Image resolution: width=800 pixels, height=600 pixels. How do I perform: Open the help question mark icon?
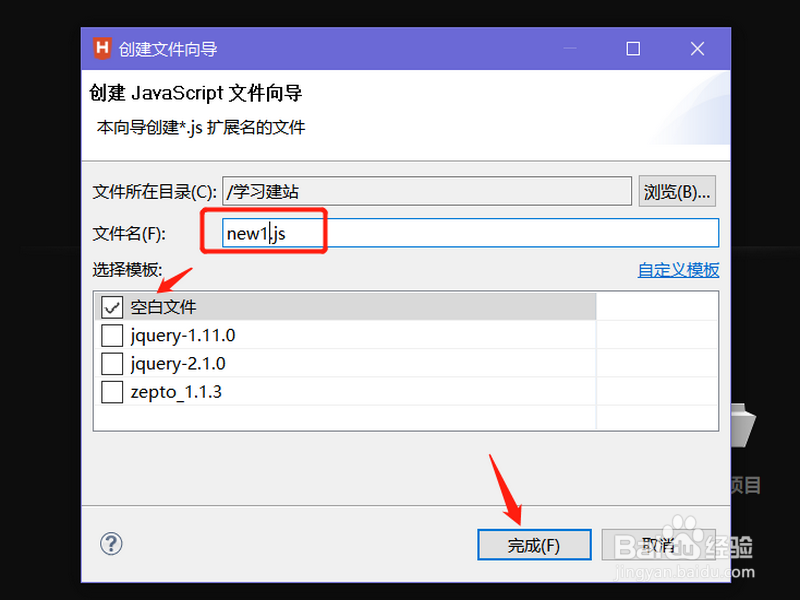111,543
